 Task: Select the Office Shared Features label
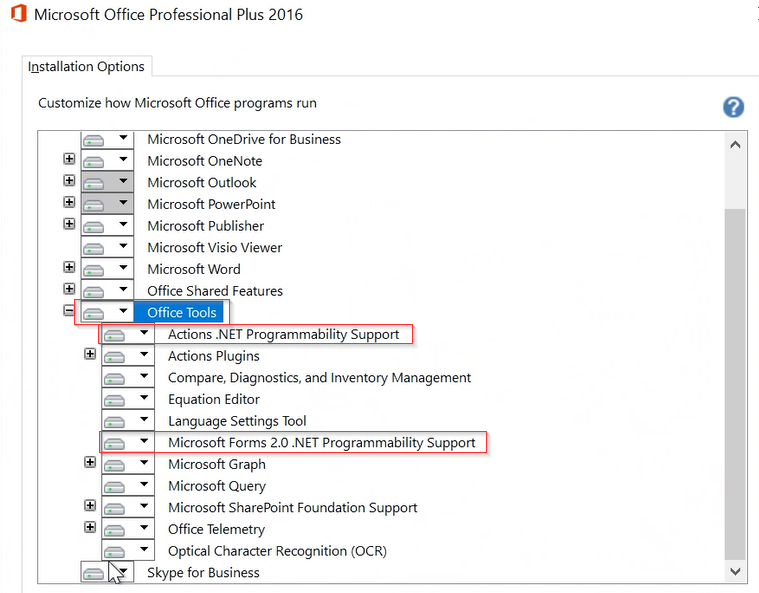click(x=215, y=290)
